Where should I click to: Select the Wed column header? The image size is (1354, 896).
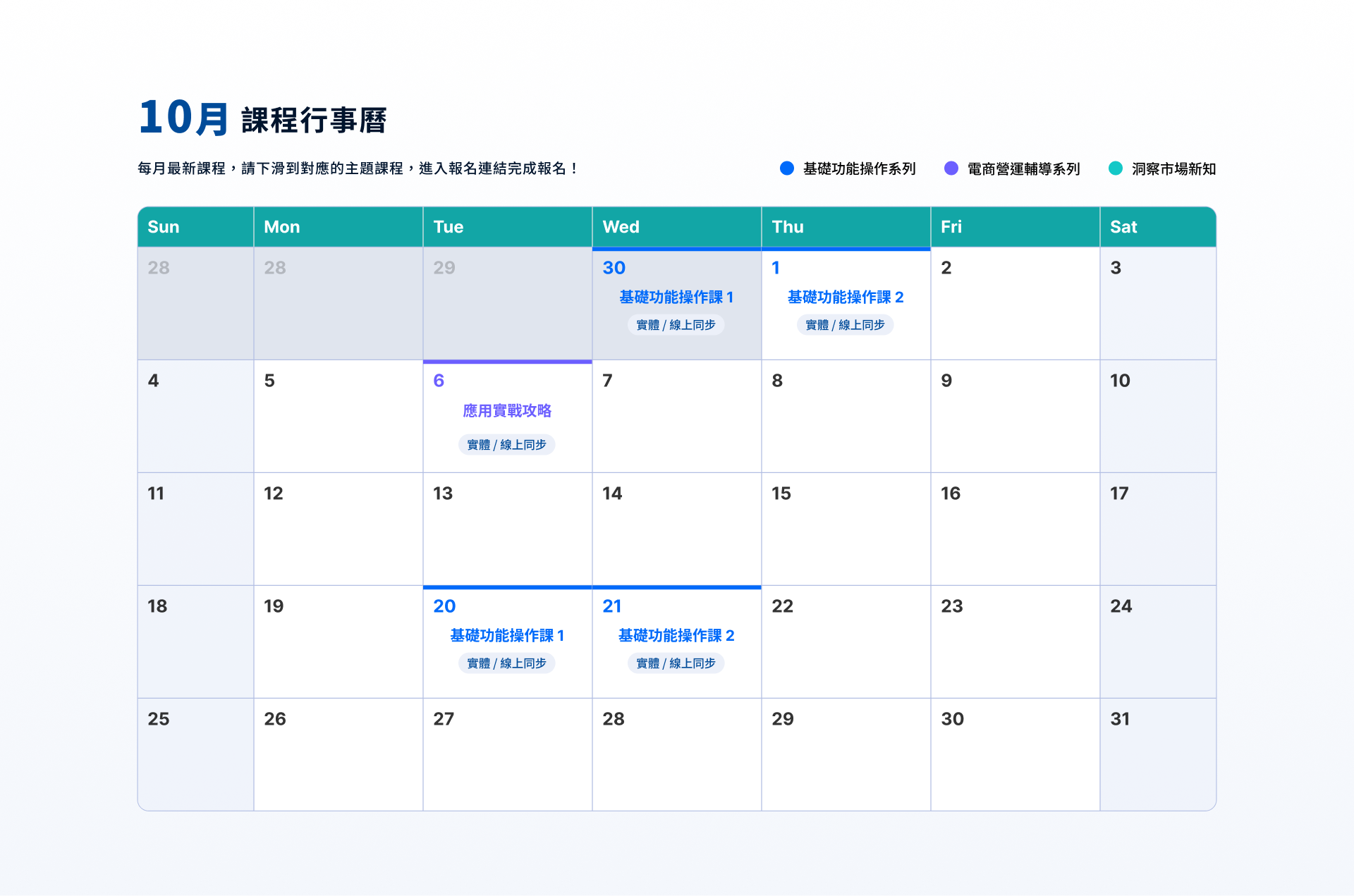click(677, 227)
